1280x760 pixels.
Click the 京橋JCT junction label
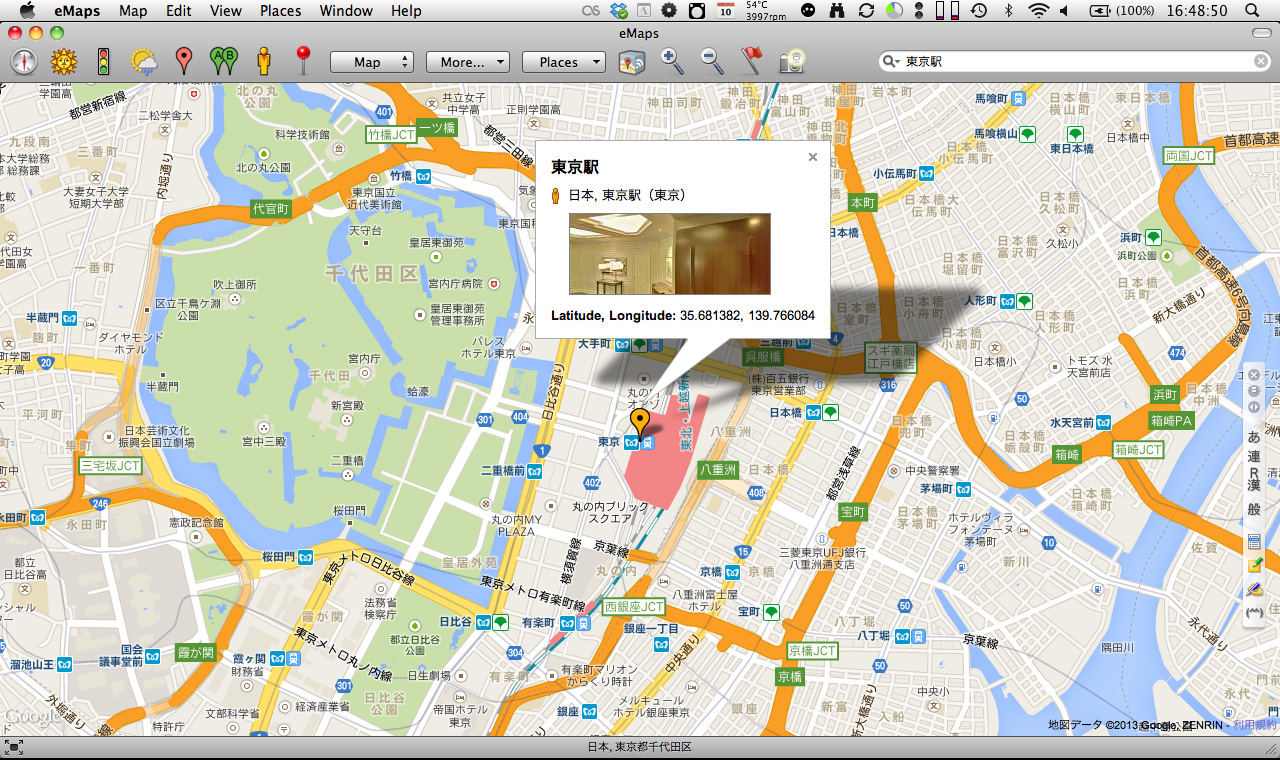[812, 651]
